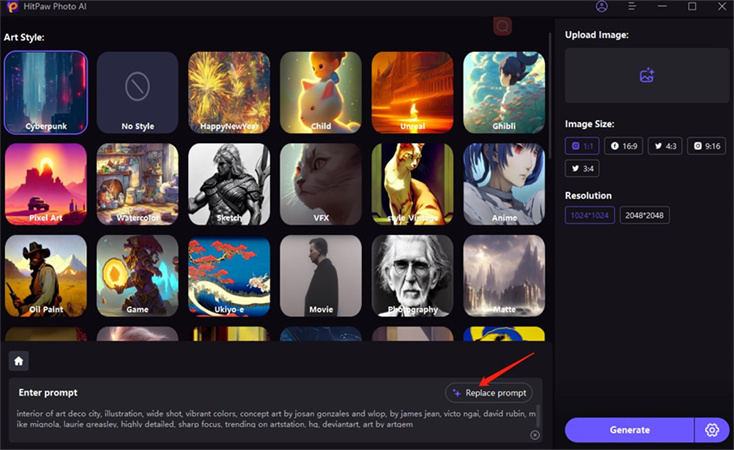Open the user account profile icon
734x450 pixels.
click(x=602, y=7)
